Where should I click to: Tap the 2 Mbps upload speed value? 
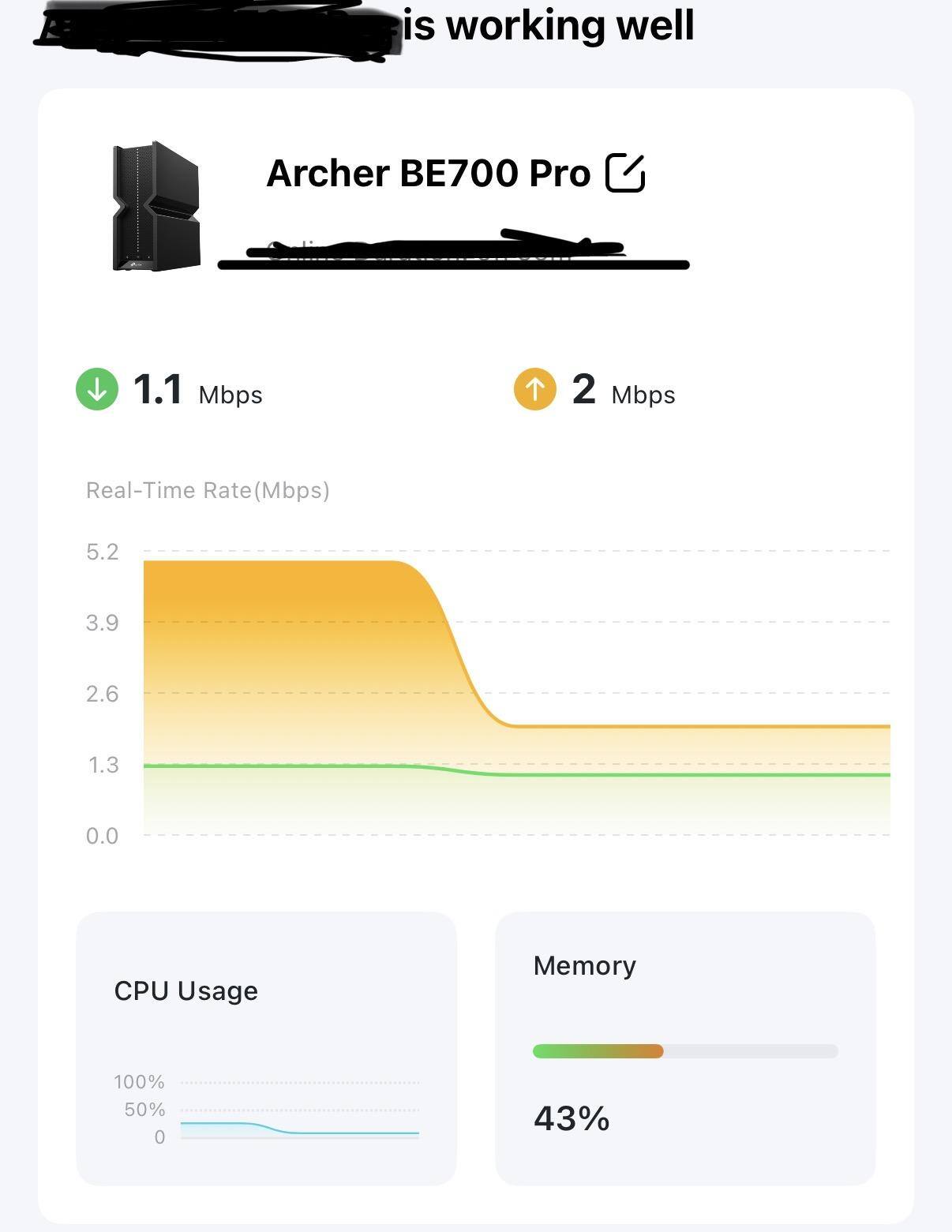tap(583, 390)
